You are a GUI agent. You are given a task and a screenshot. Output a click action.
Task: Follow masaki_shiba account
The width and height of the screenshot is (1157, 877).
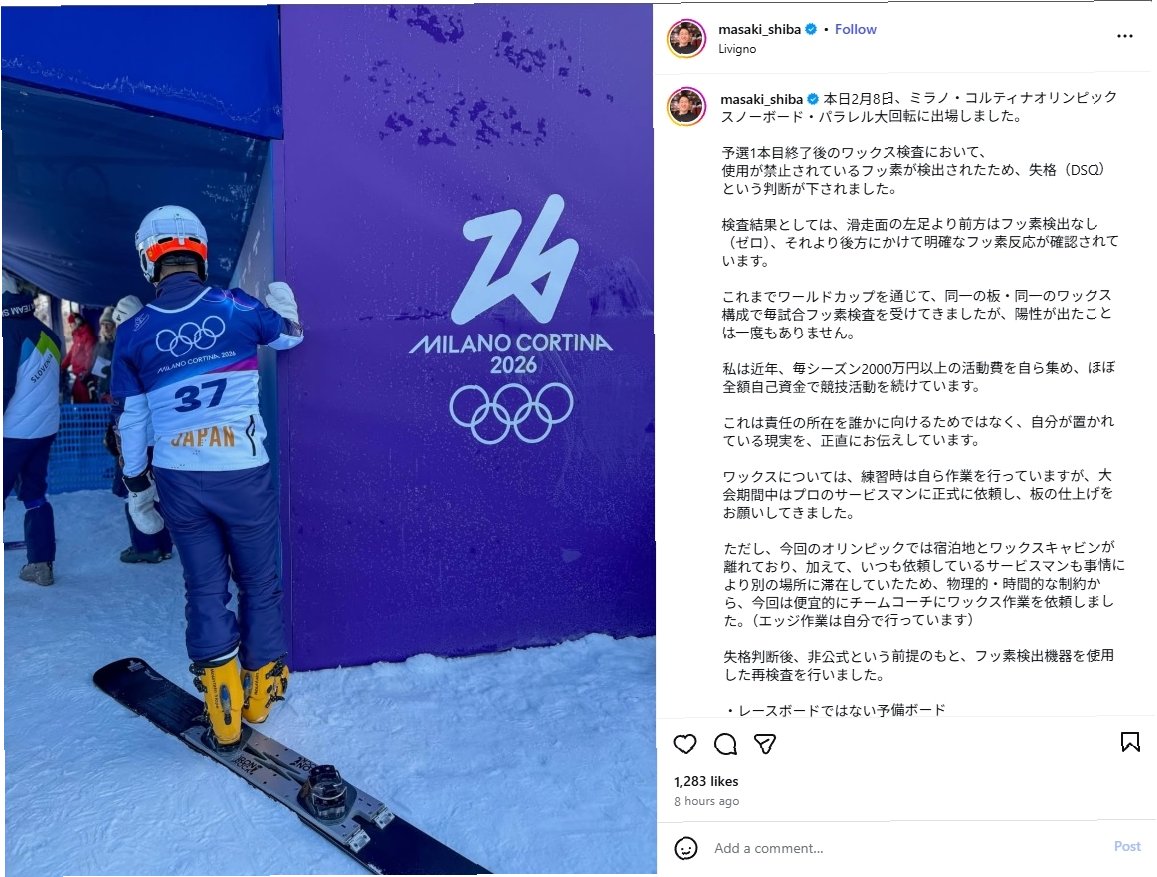click(855, 30)
